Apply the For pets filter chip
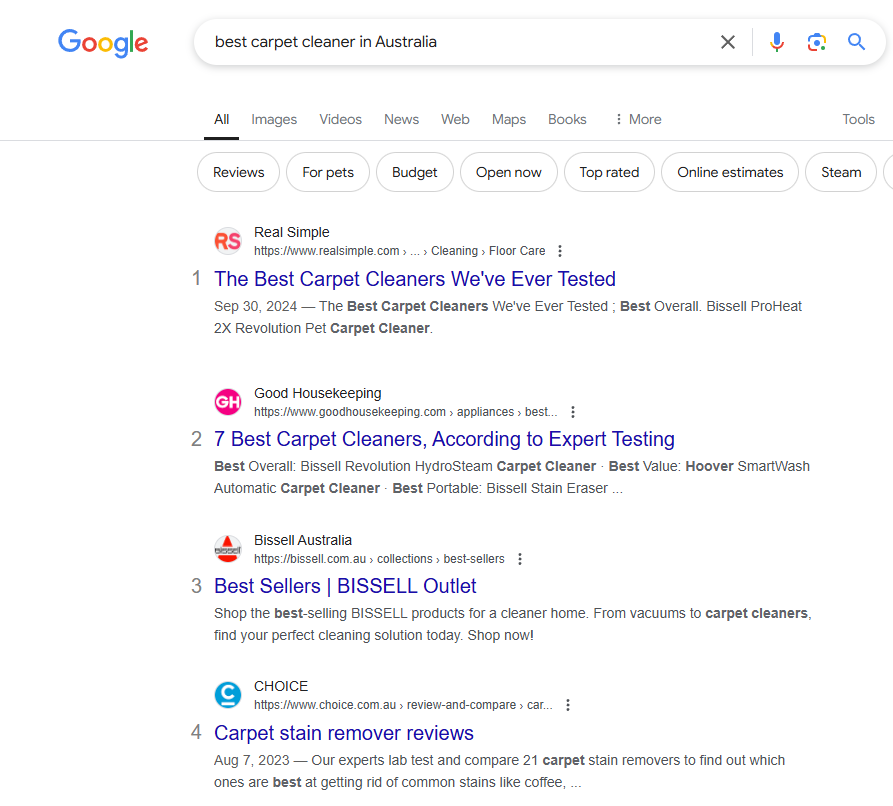Image resolution: width=893 pixels, height=806 pixels. [328, 172]
